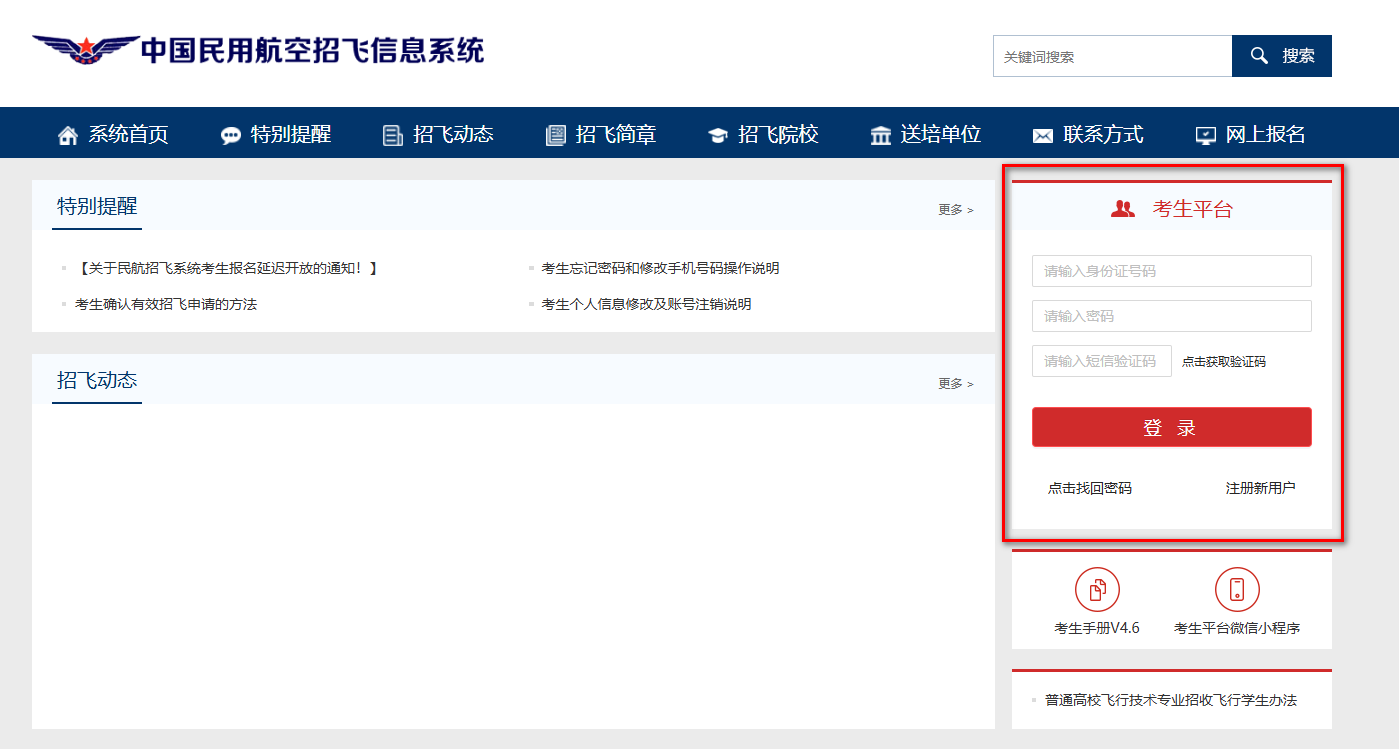Open the 考生手册V4.6 document icon

1097,589
